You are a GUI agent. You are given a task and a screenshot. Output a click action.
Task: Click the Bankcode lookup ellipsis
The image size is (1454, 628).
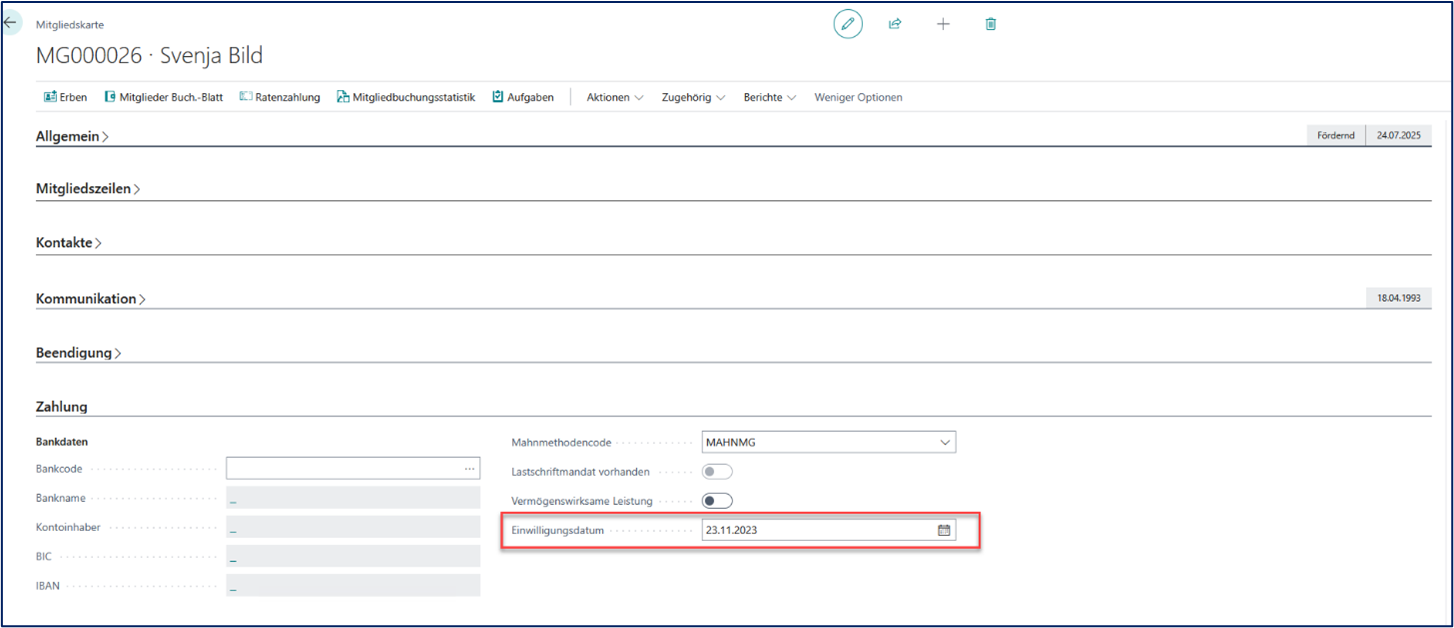point(469,468)
